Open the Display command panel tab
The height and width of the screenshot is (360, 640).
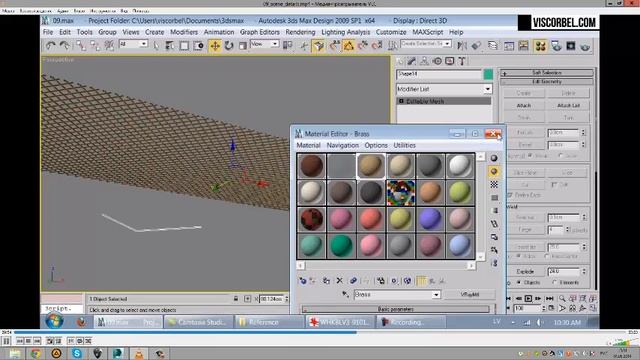tap(449, 61)
